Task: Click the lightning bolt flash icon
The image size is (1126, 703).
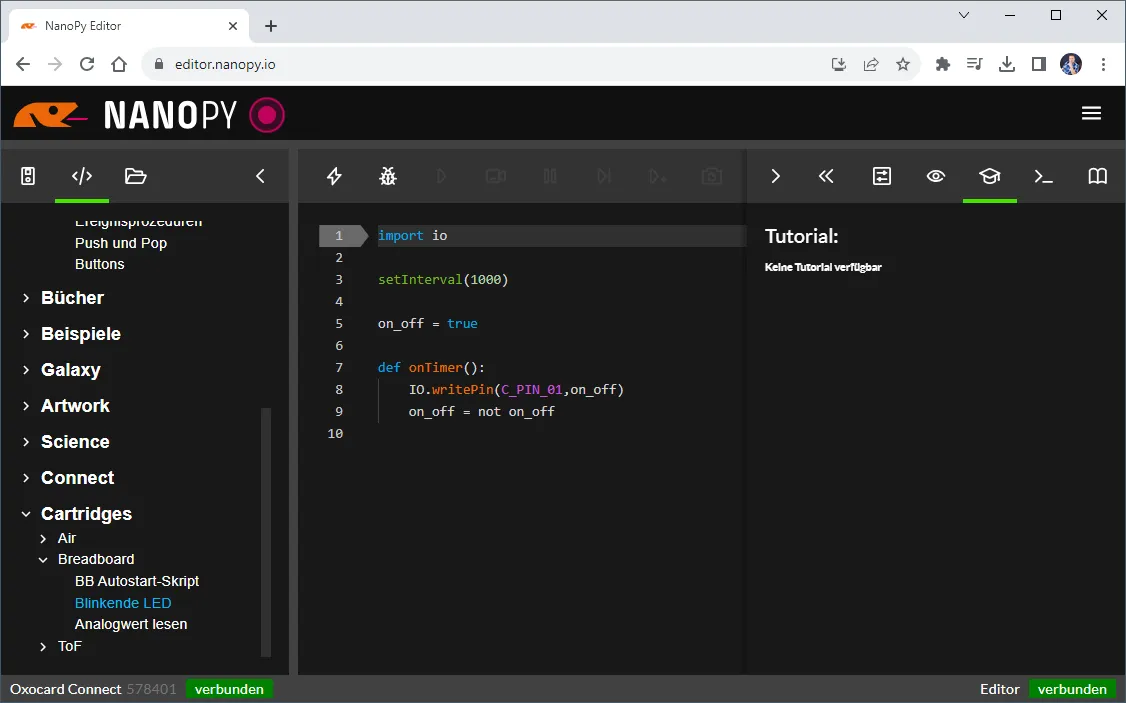Action: [x=335, y=176]
